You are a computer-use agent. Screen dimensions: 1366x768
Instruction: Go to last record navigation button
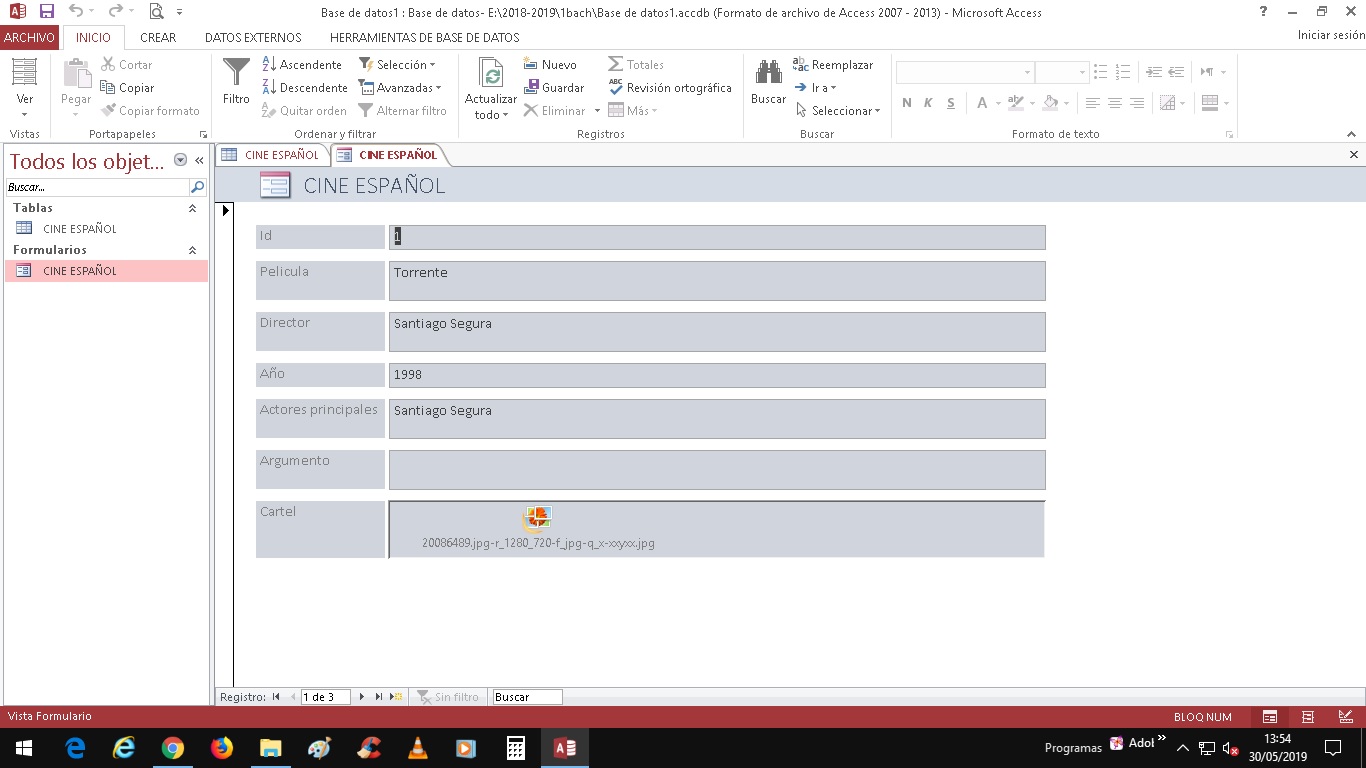click(379, 697)
